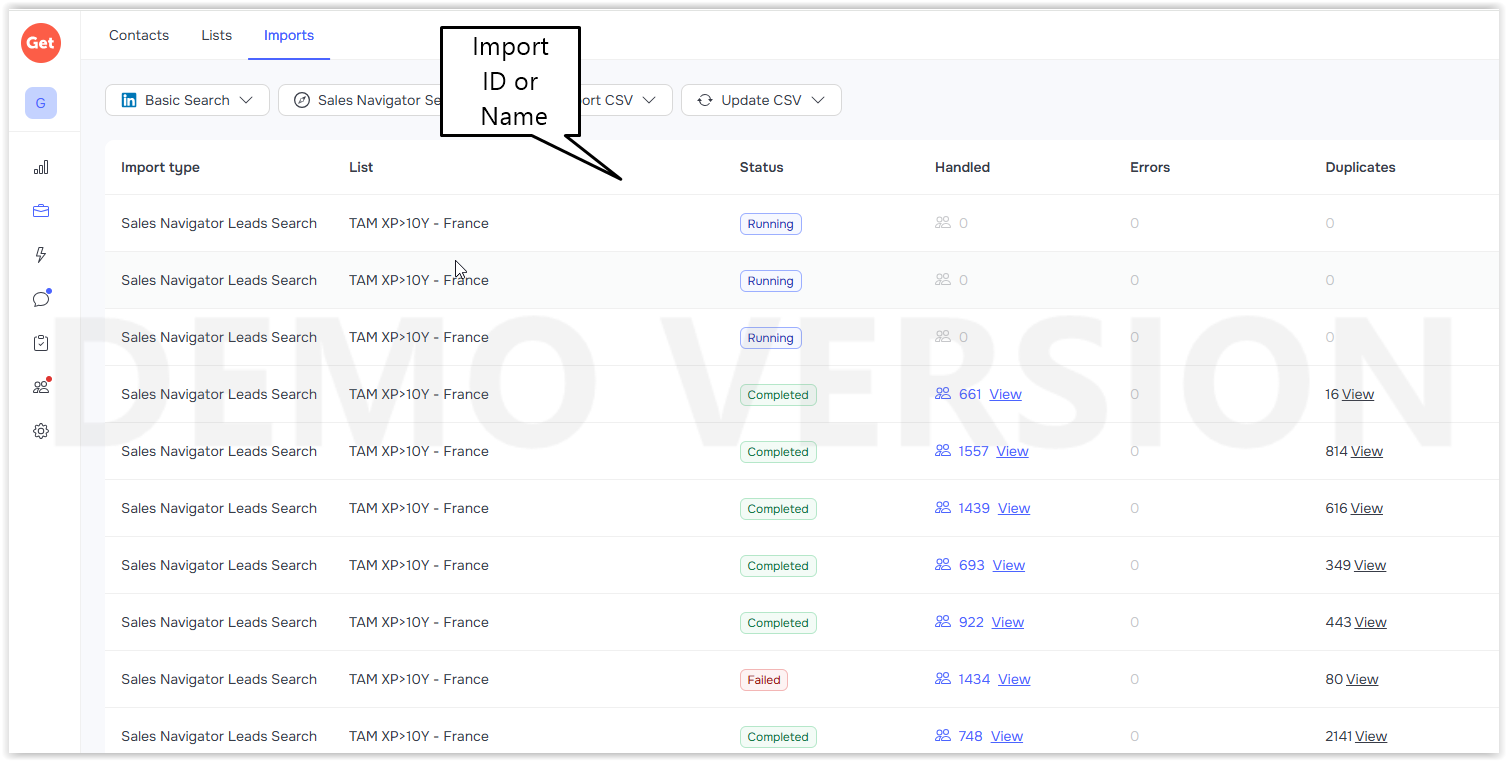Click View link beside 814 duplicates

click(1366, 451)
